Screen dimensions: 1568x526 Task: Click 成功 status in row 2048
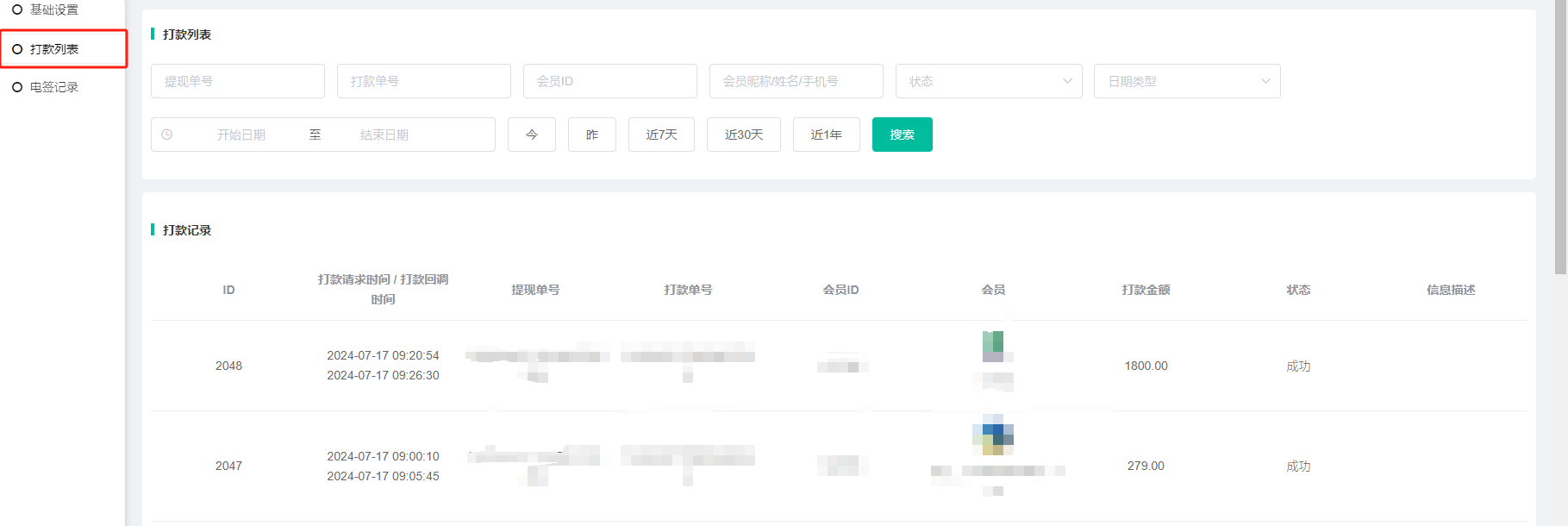coord(1298,366)
